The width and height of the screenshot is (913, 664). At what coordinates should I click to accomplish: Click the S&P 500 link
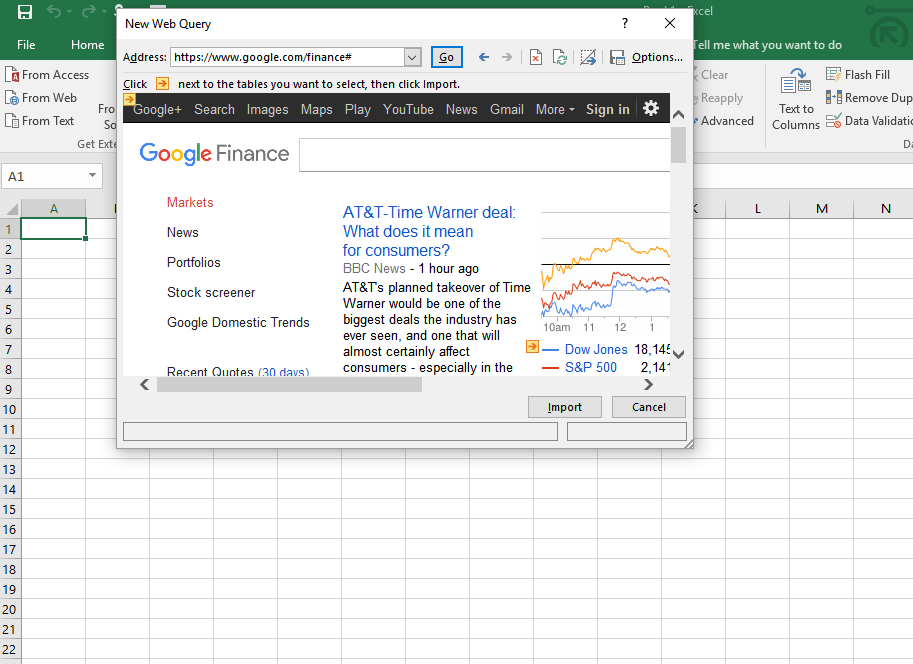(590, 368)
